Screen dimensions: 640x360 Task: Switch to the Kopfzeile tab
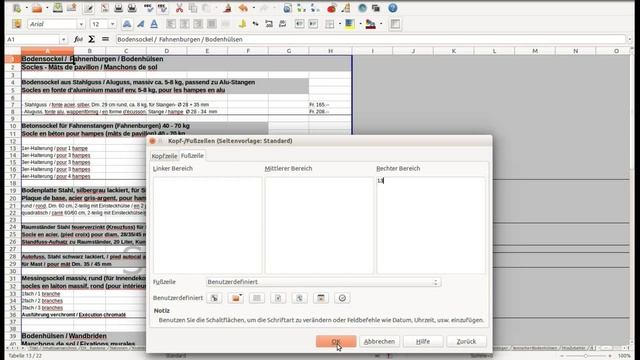pyautogui.click(x=164, y=156)
